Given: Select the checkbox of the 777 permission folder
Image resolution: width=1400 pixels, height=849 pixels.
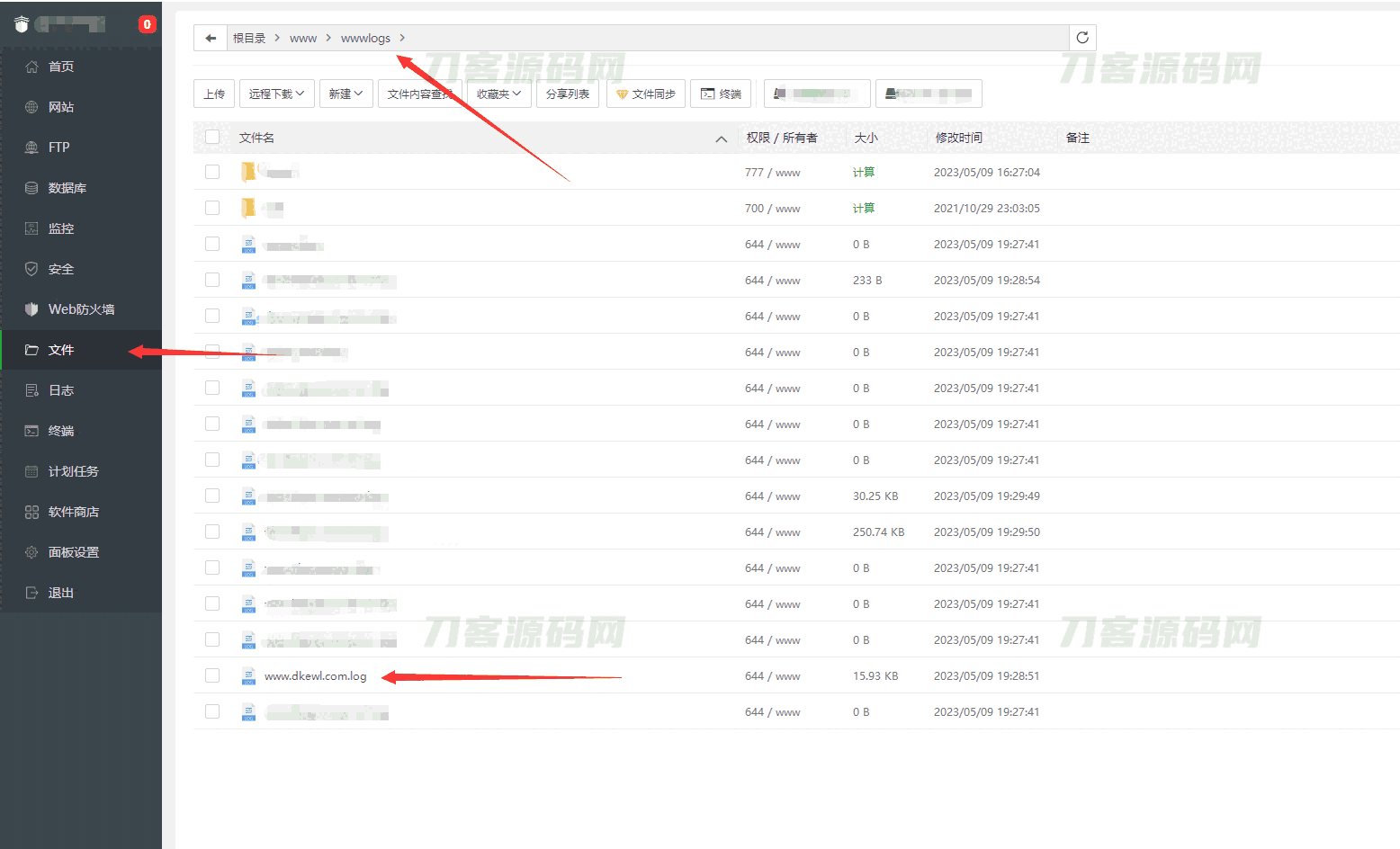Looking at the screenshot, I should coord(212,172).
